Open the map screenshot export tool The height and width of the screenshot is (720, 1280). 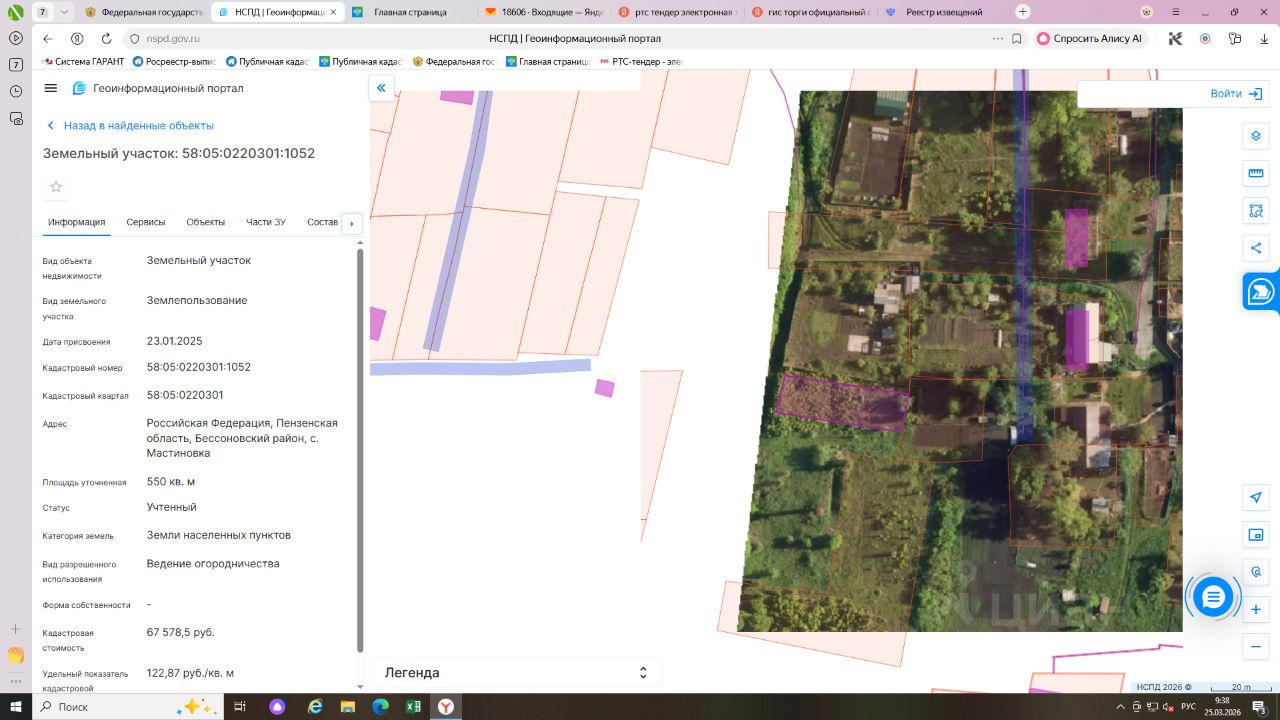tap(1256, 535)
